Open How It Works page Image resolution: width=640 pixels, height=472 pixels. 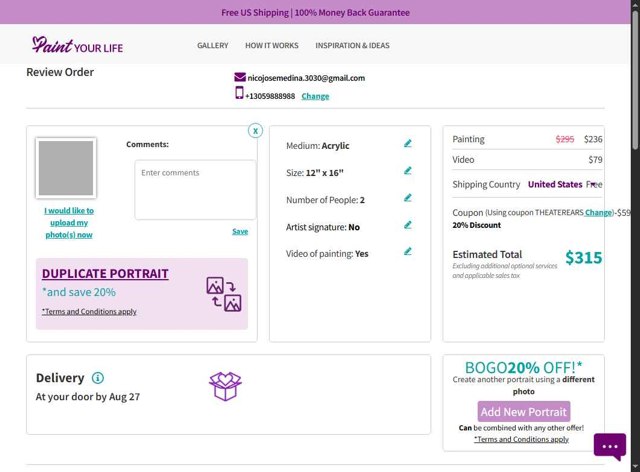click(271, 45)
